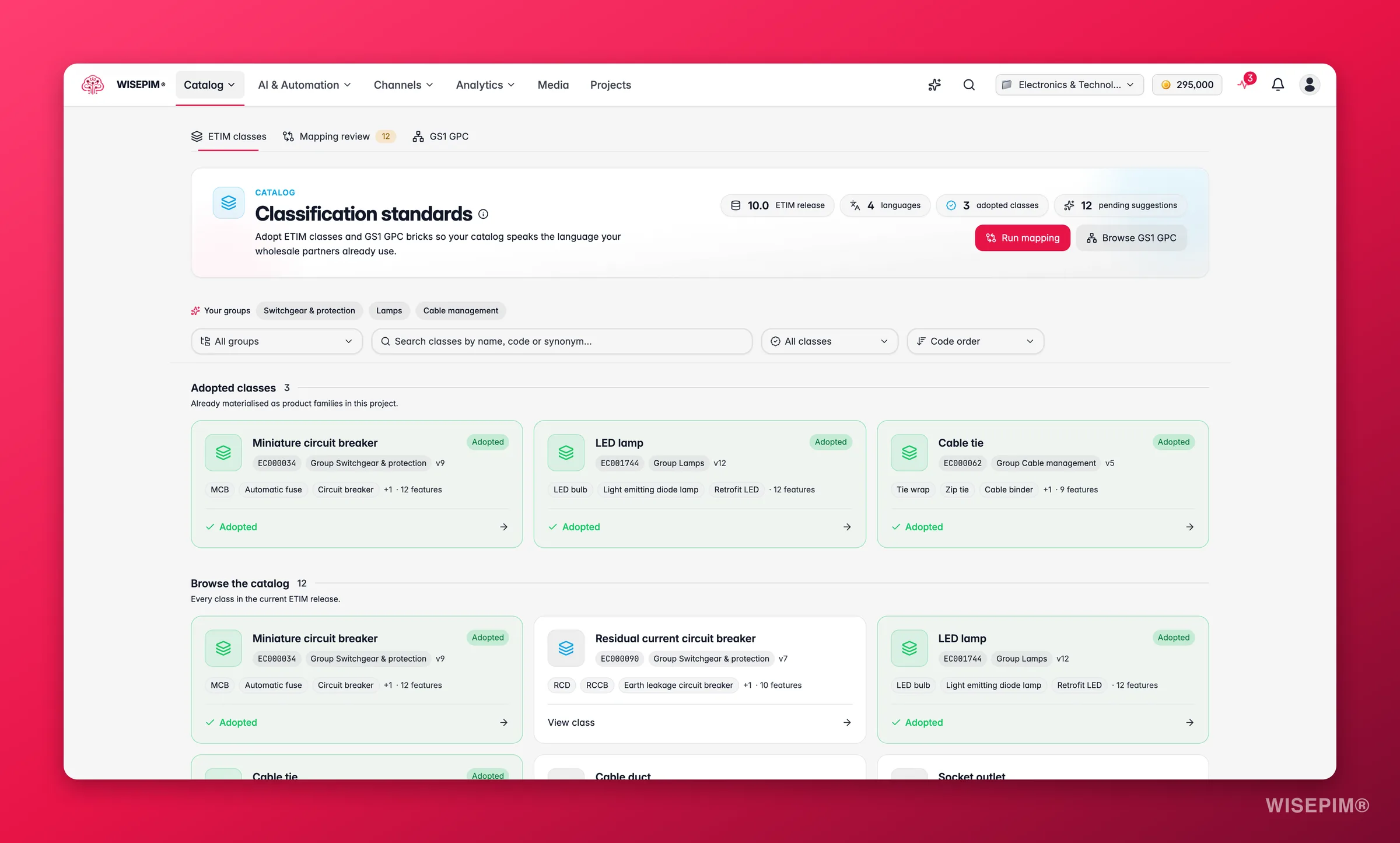Switch to the GS1 GPC tab
Image resolution: width=1400 pixels, height=843 pixels.
(x=440, y=137)
